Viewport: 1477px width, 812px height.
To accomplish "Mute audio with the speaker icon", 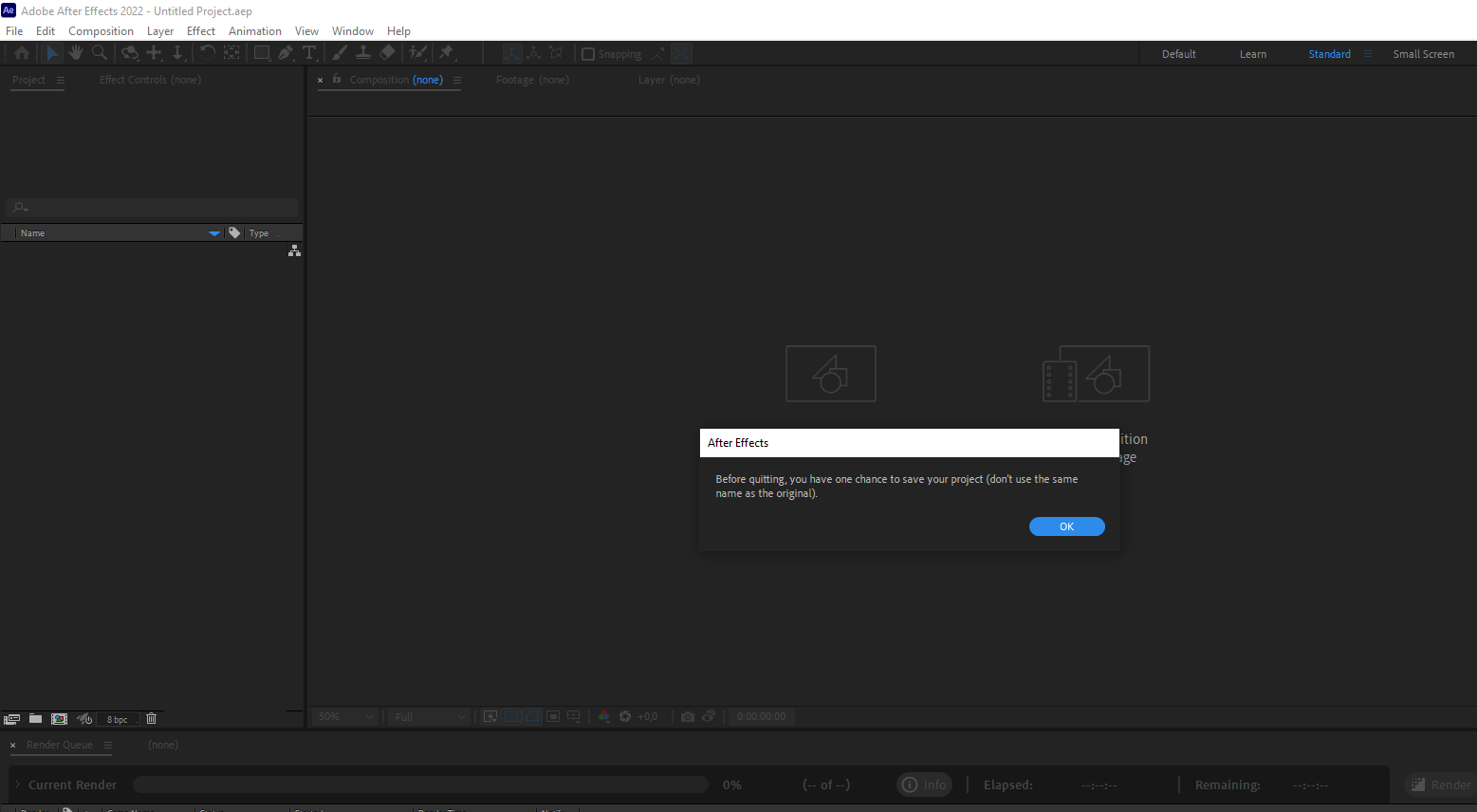I will (83, 719).
